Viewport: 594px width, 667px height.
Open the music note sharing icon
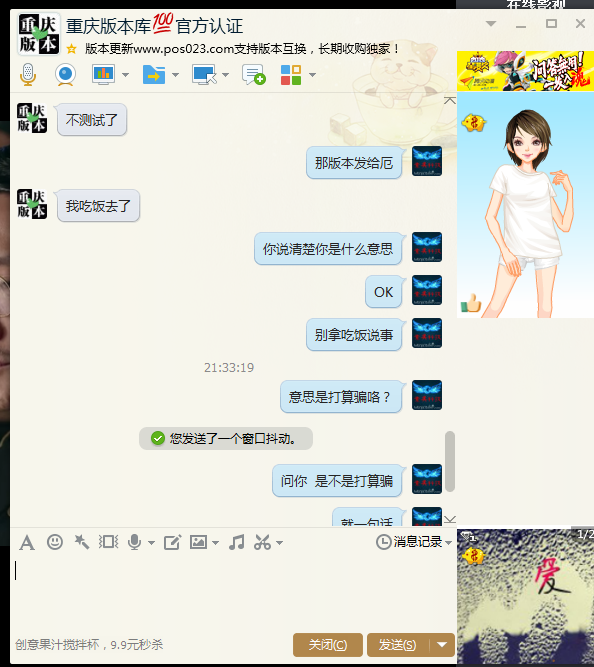pos(237,542)
